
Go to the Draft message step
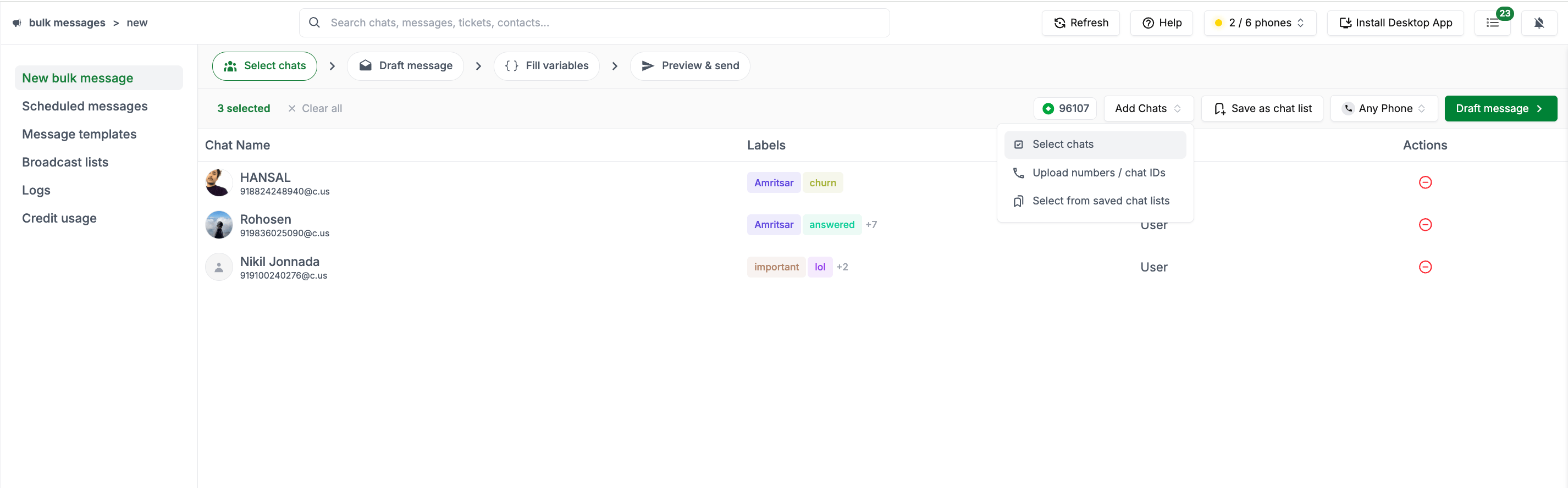tap(405, 66)
